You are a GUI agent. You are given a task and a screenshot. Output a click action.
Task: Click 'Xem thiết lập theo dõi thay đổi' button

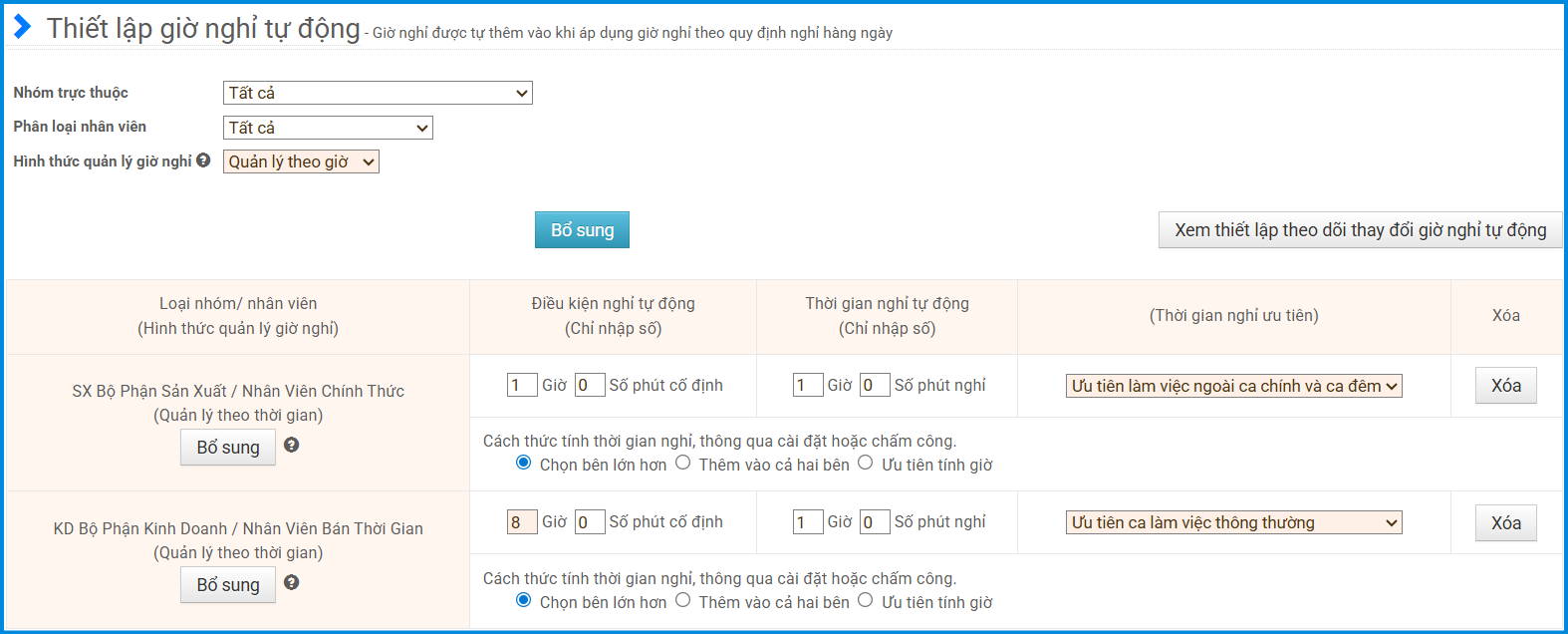click(x=1360, y=230)
